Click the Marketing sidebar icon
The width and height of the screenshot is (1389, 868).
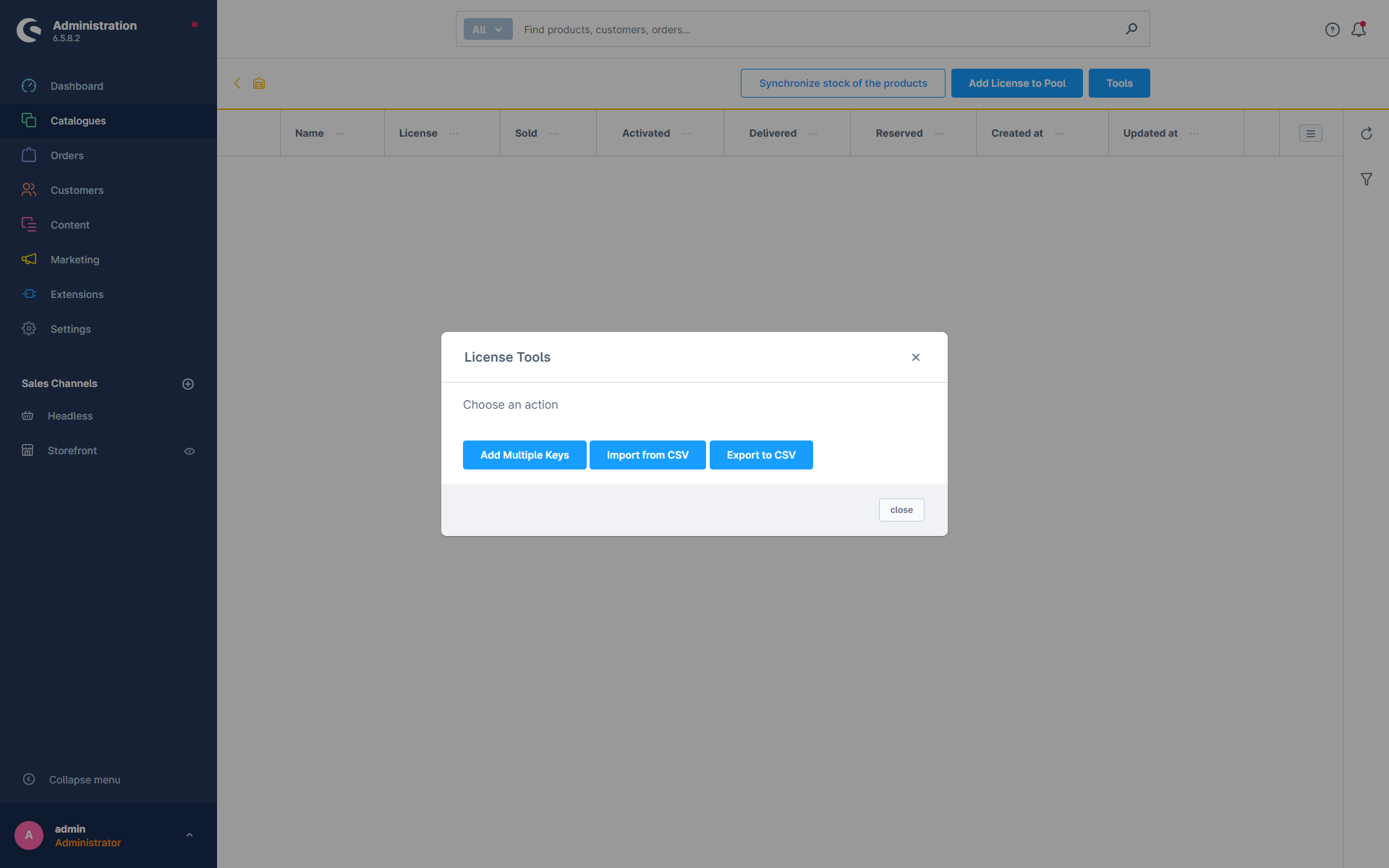(30, 260)
